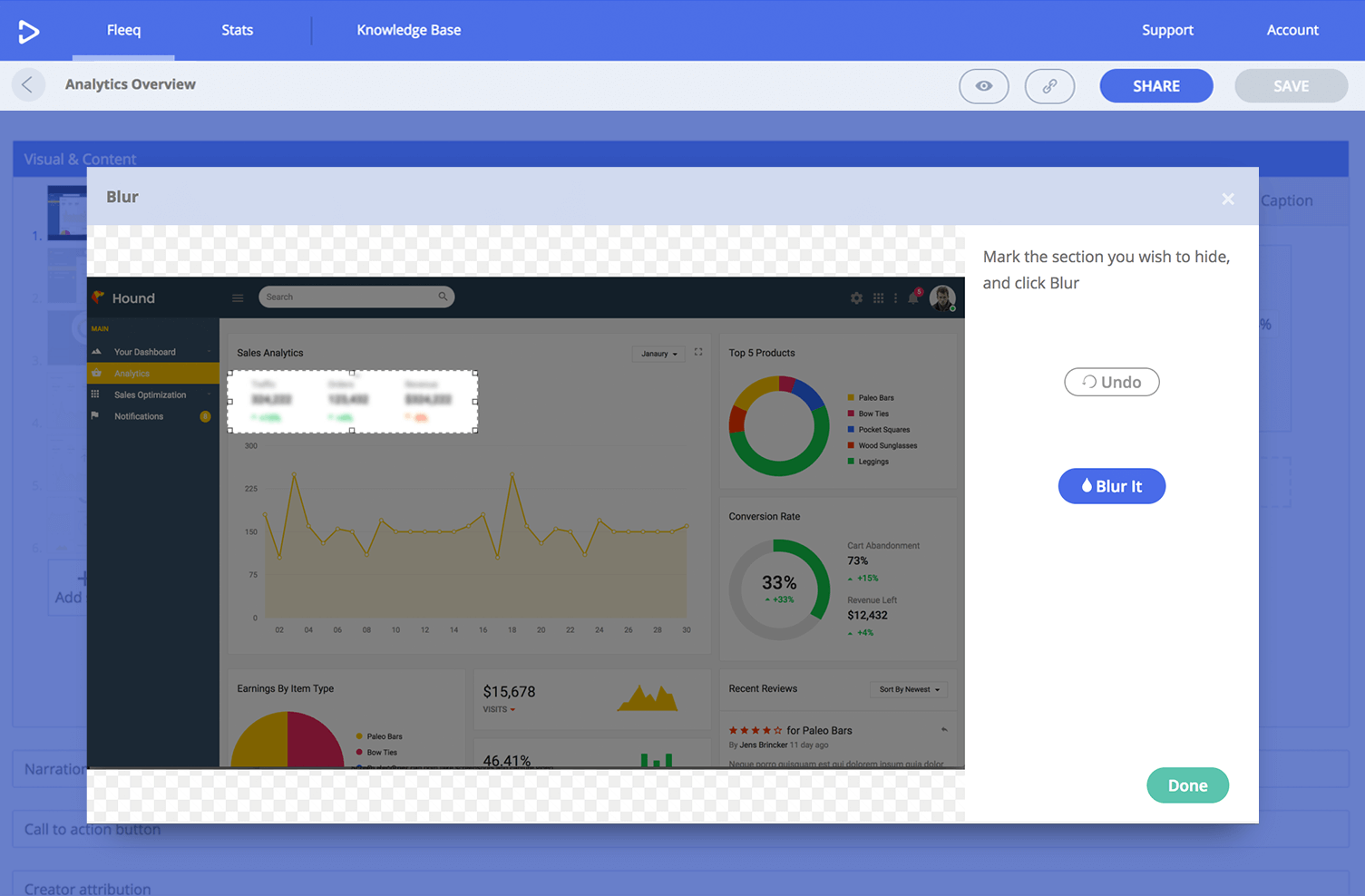Click the Hound Search field
Viewport: 1365px width, 896px height.
tap(356, 297)
